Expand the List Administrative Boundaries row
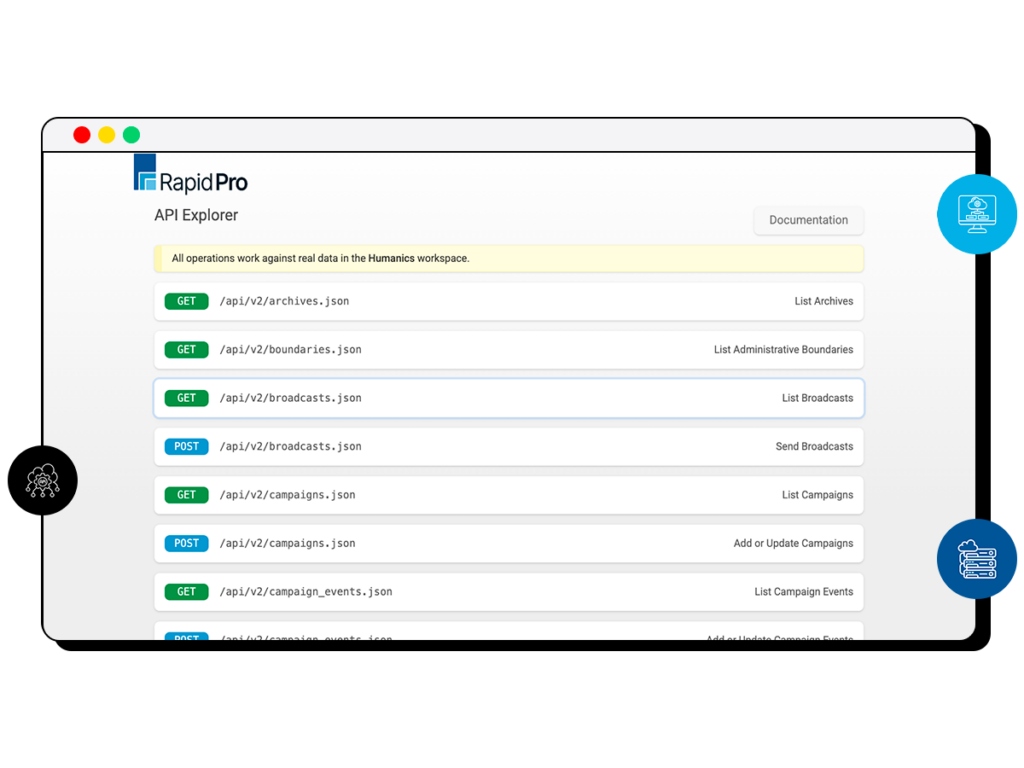This screenshot has width=1024, height=768. click(509, 349)
